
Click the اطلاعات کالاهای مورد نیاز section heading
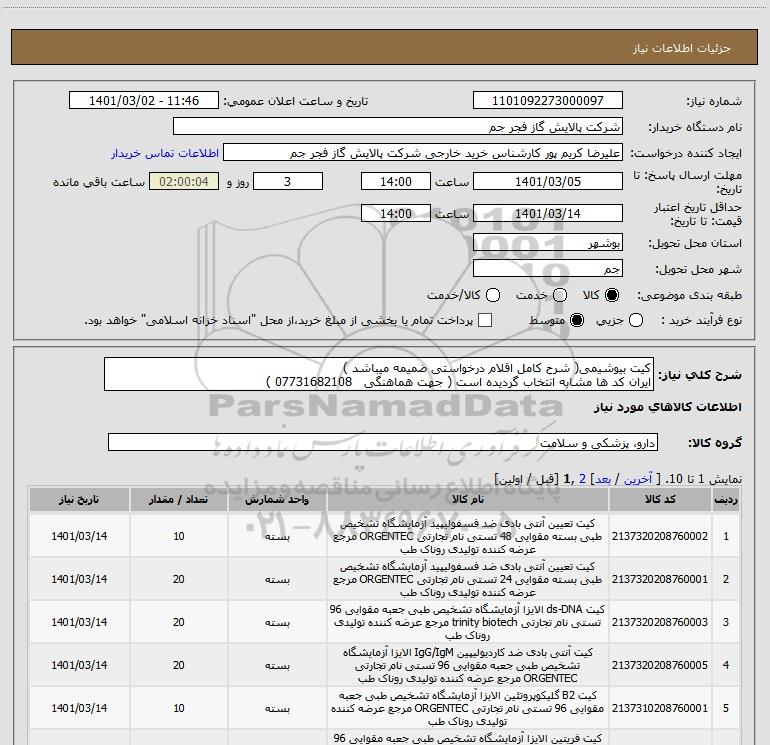pos(667,407)
